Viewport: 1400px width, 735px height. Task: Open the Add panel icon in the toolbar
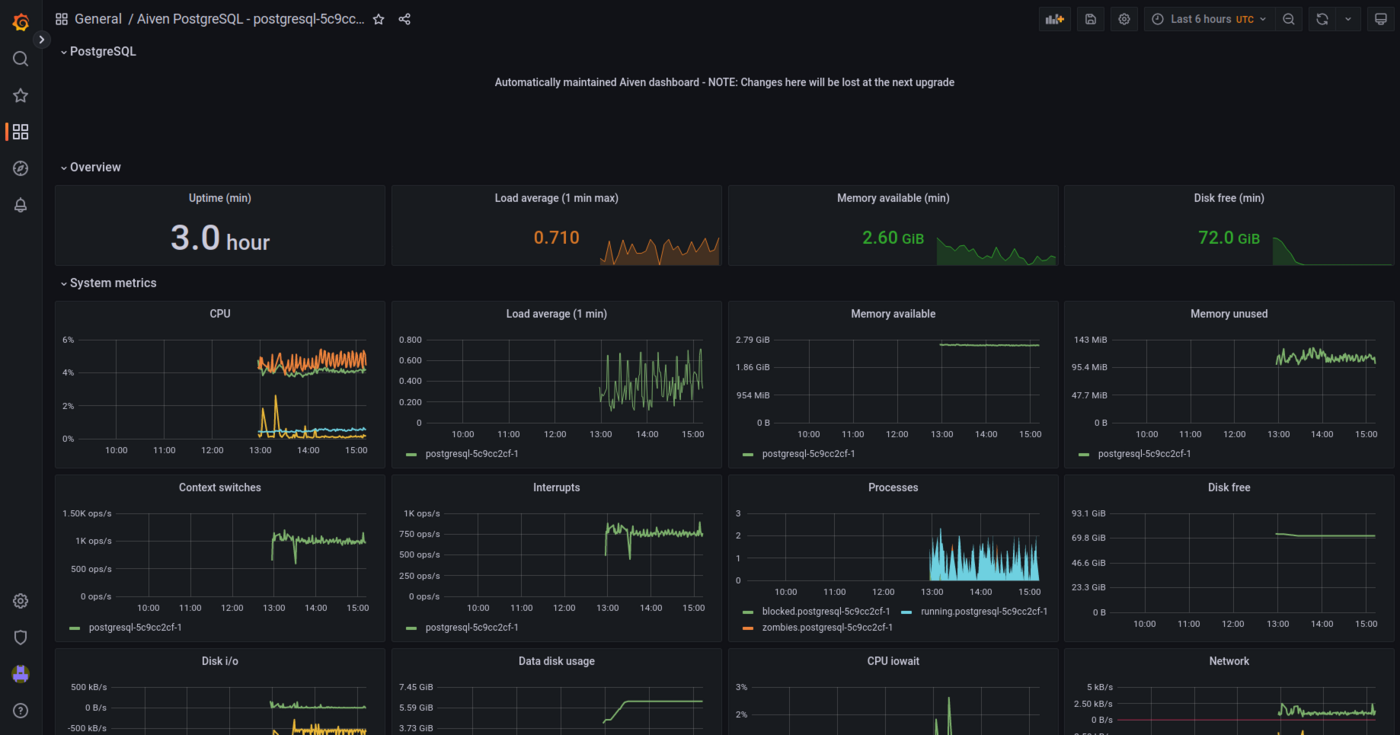pyautogui.click(x=1054, y=18)
